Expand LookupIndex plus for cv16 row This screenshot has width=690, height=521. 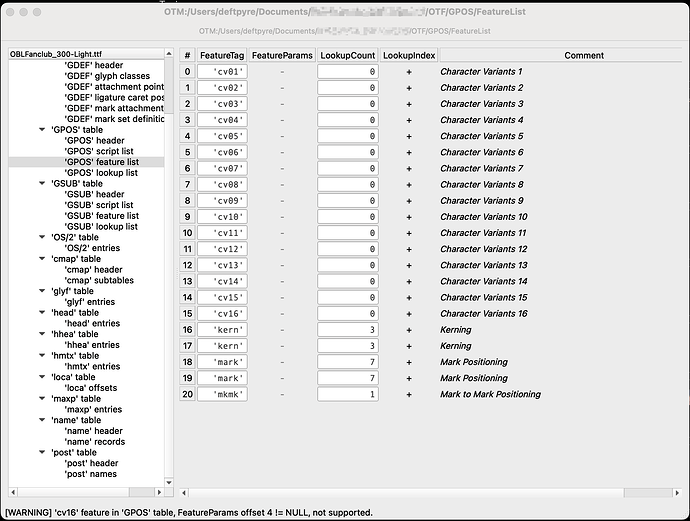(409, 314)
